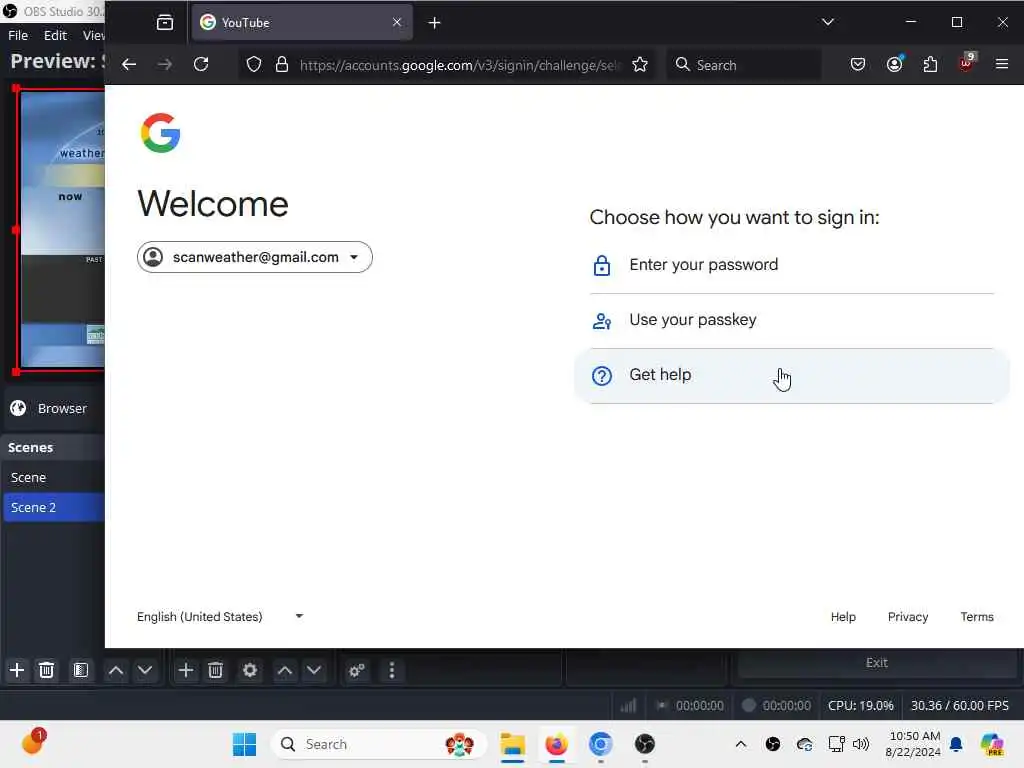
Task: View site security padlock information
Action: point(281,64)
